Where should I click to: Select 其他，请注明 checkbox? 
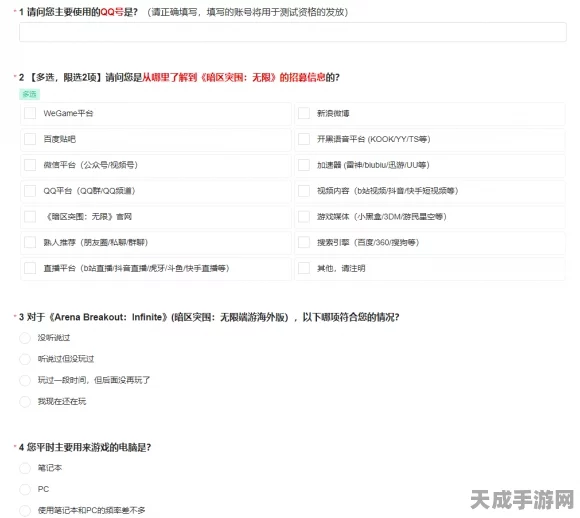click(304, 268)
